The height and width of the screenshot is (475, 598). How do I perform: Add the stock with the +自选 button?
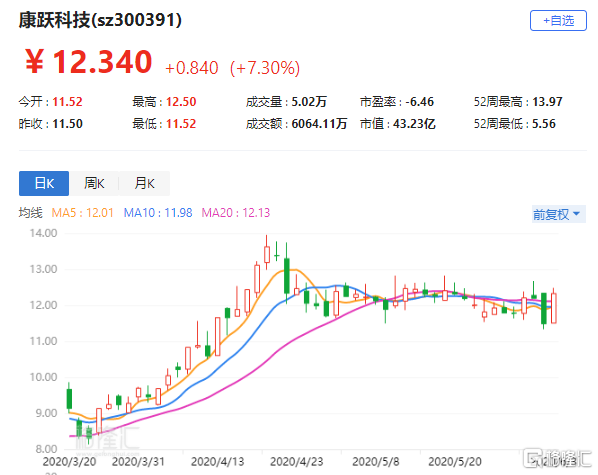pyautogui.click(x=558, y=21)
